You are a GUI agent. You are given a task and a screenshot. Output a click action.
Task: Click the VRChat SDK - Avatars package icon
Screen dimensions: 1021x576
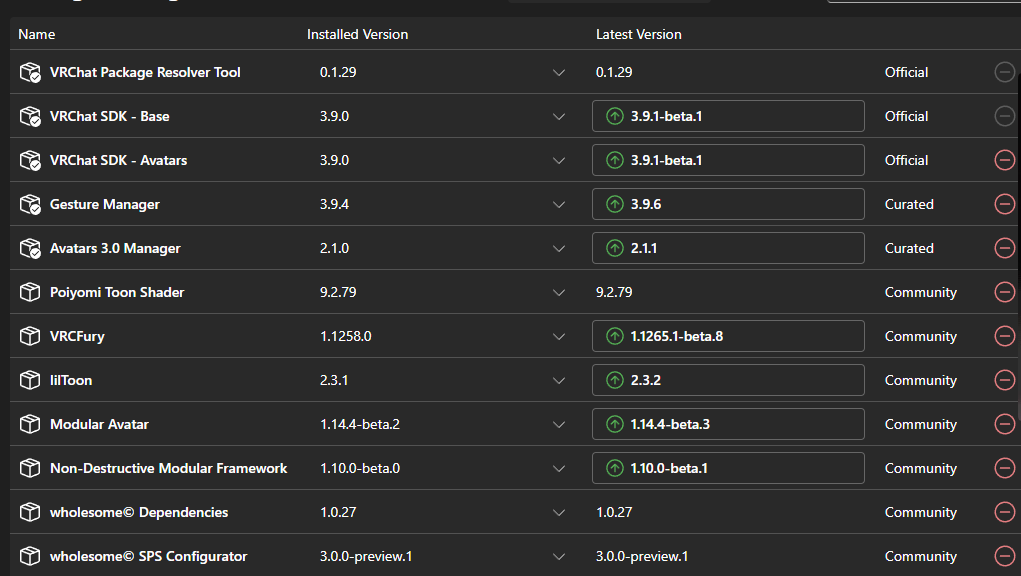pyautogui.click(x=30, y=160)
